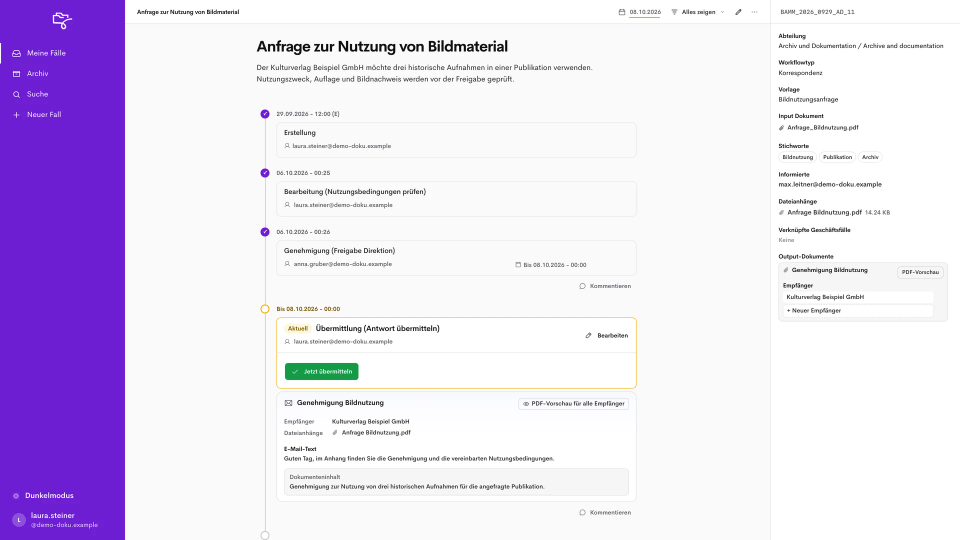Click Bearbeiten on the Übermittlung step
Screen dimensions: 960x540
(x=612, y=336)
